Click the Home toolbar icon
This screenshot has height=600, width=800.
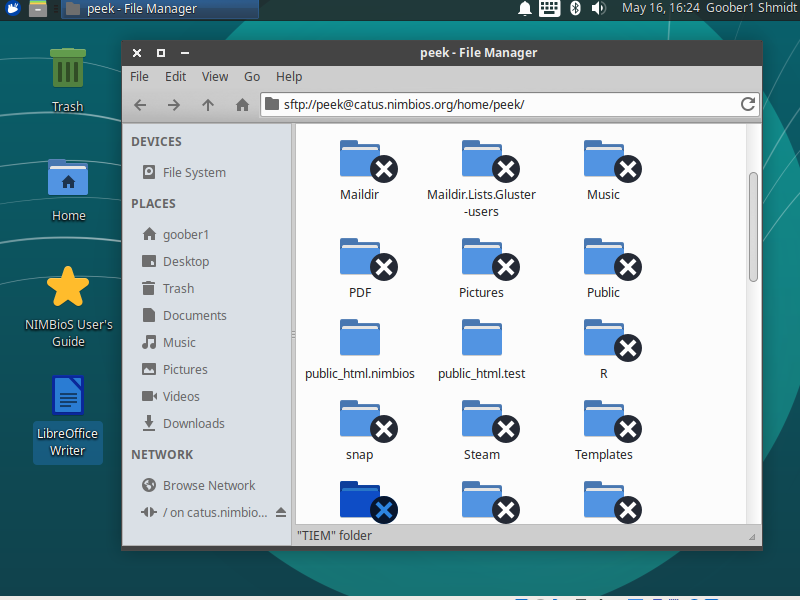[x=242, y=105]
